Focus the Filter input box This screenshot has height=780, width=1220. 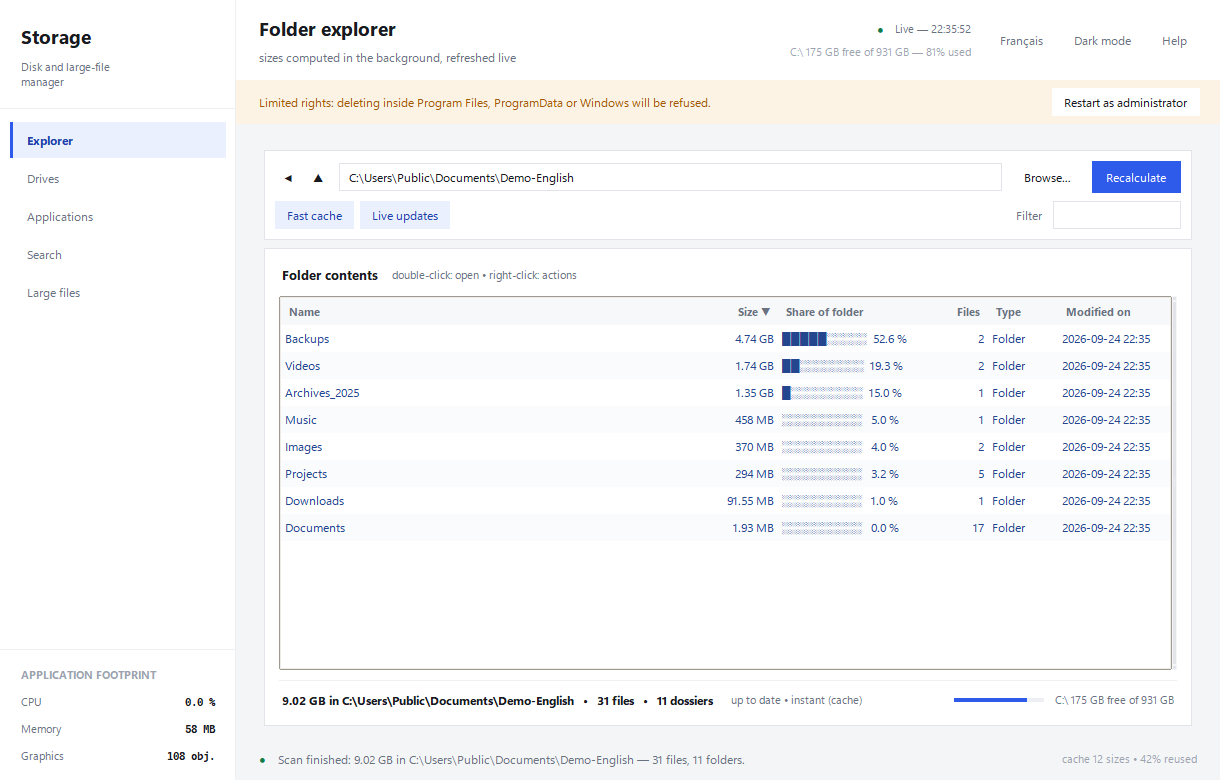pos(1116,215)
